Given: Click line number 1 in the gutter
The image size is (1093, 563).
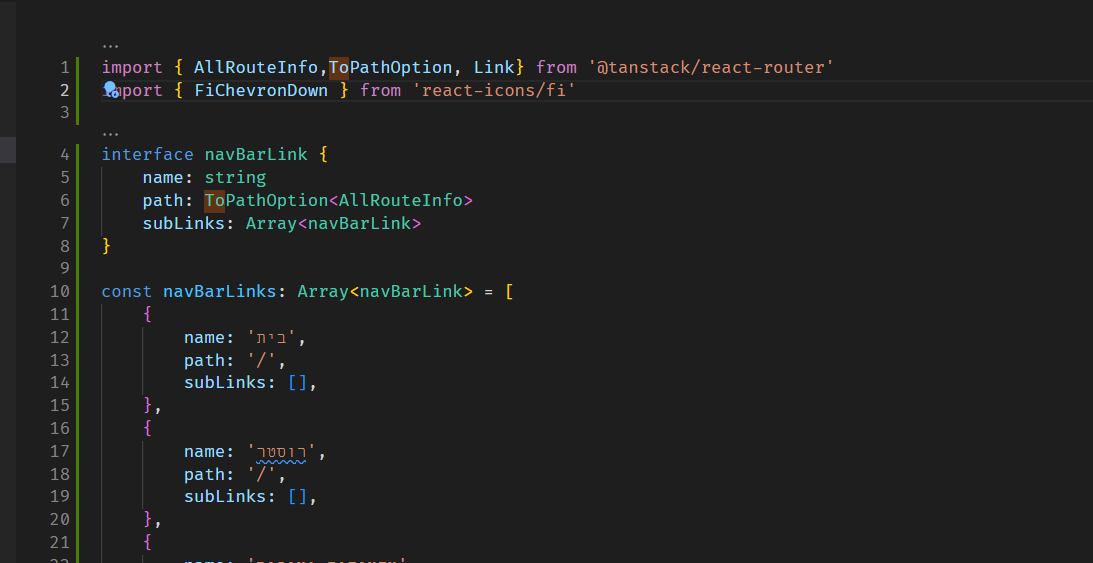Looking at the screenshot, I should click(65, 68).
